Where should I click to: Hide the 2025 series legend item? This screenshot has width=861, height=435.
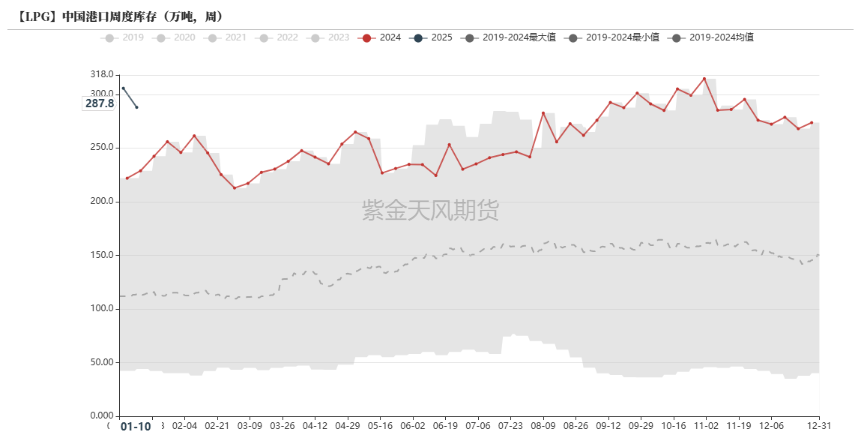(431, 37)
